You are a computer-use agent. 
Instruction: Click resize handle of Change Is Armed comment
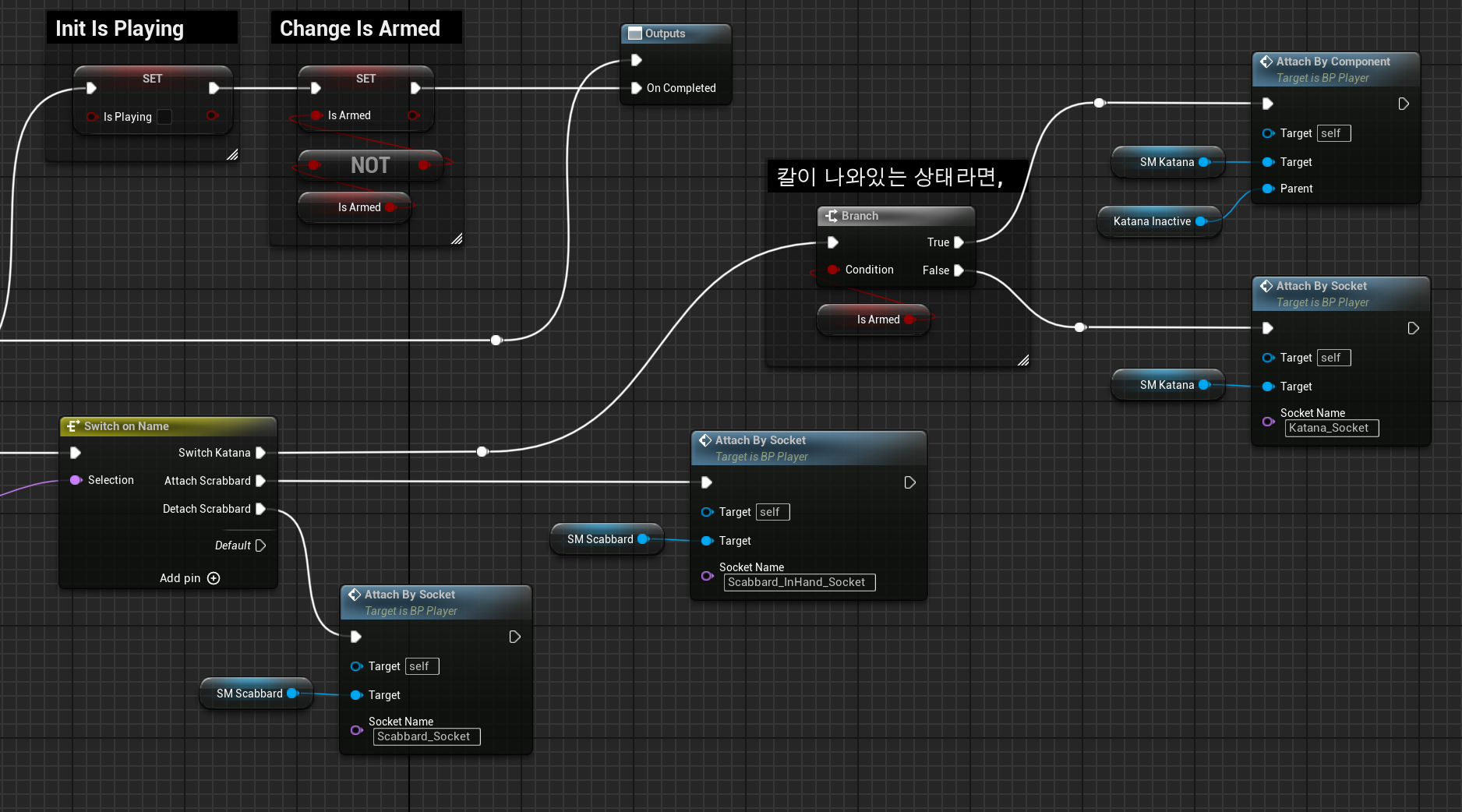click(457, 238)
